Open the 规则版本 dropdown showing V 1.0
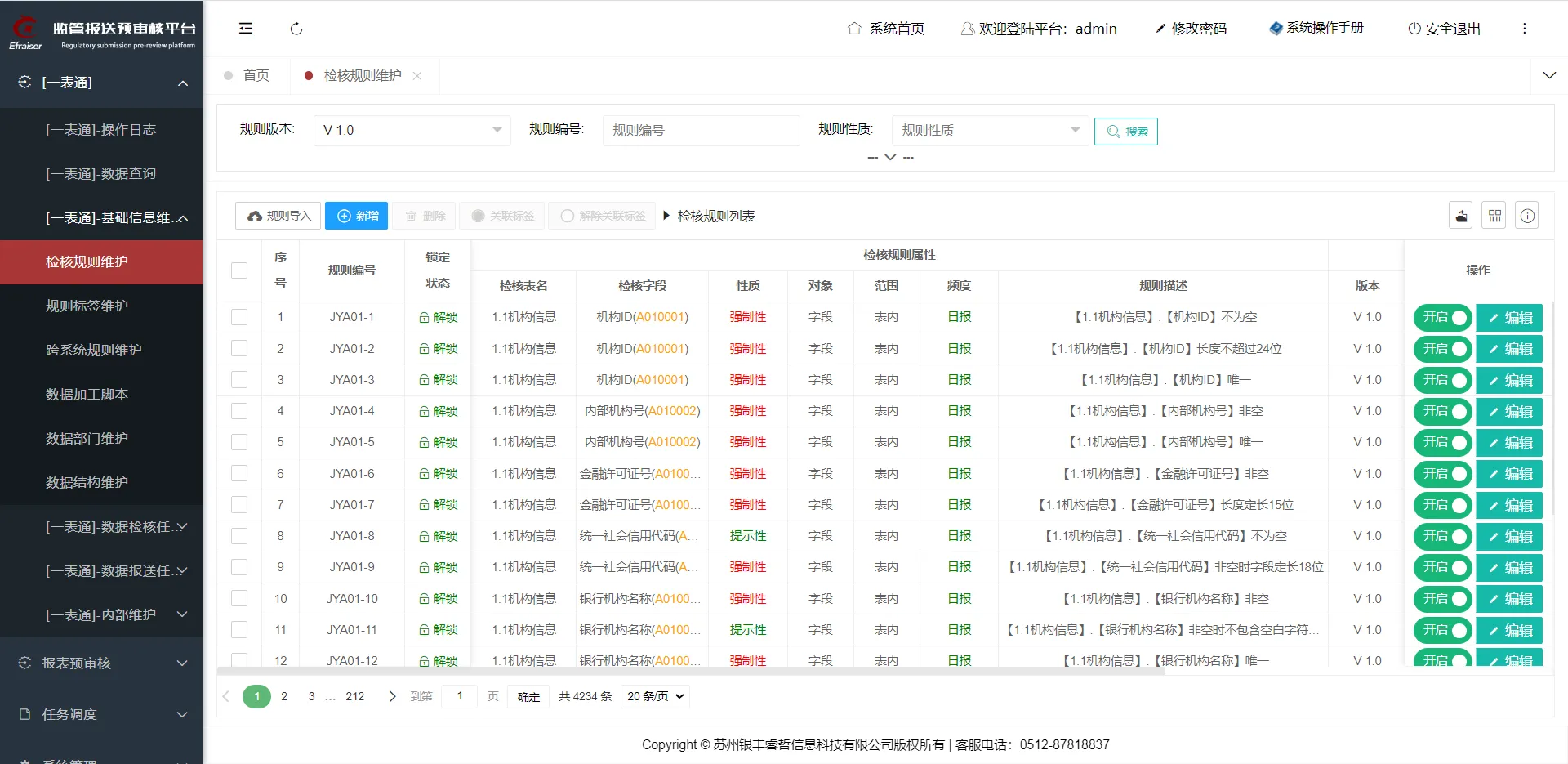This screenshot has height=764, width=1568. [412, 131]
